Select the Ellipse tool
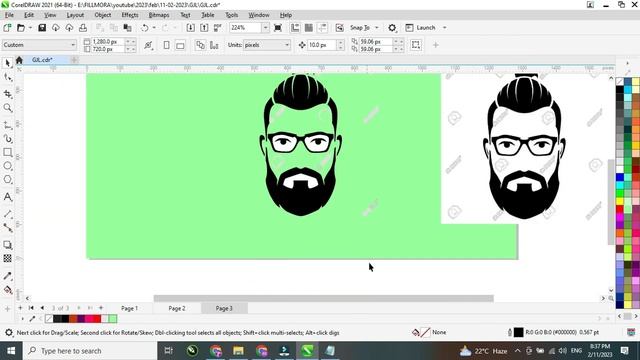Image resolution: width=640 pixels, height=360 pixels. tap(7, 166)
